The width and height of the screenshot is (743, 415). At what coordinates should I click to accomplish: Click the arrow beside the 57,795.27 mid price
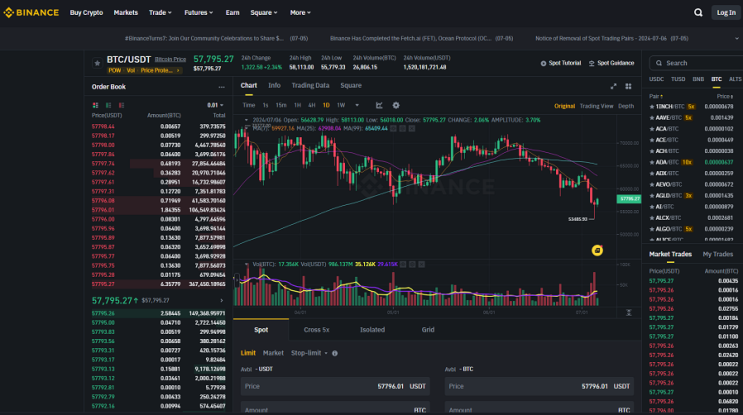(x=221, y=300)
